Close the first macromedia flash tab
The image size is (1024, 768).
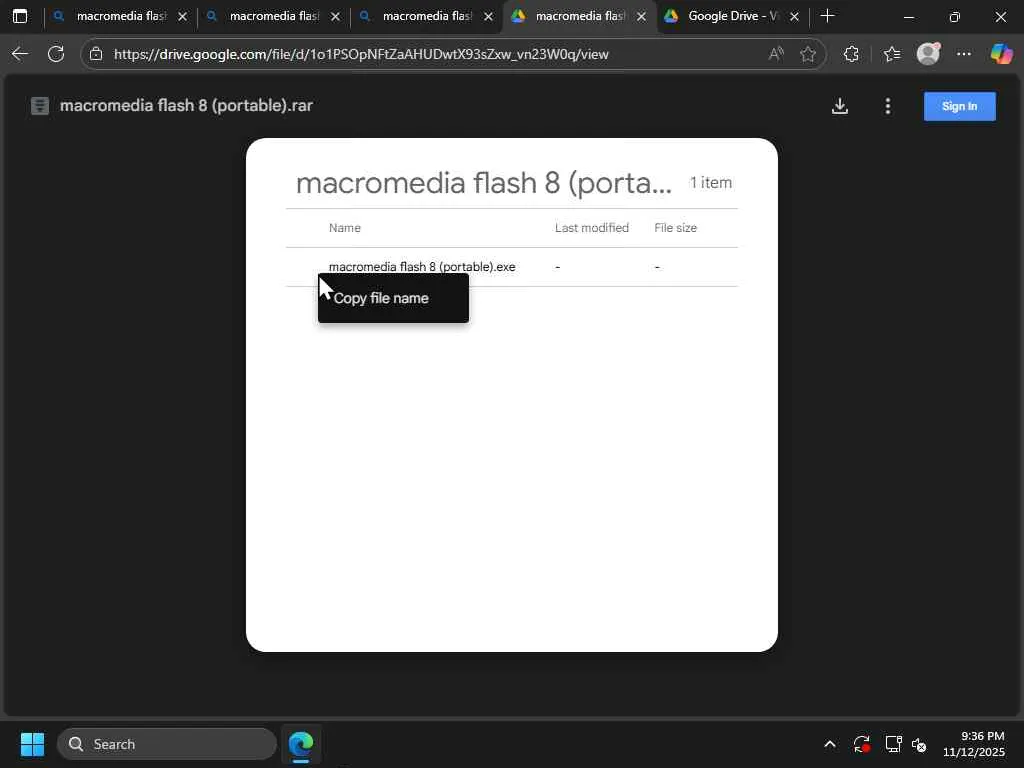(182, 16)
